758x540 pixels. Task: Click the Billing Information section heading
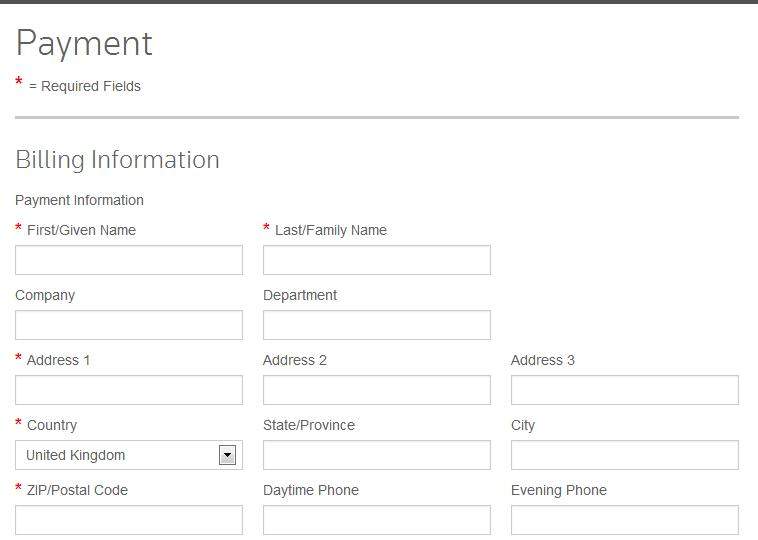117,160
